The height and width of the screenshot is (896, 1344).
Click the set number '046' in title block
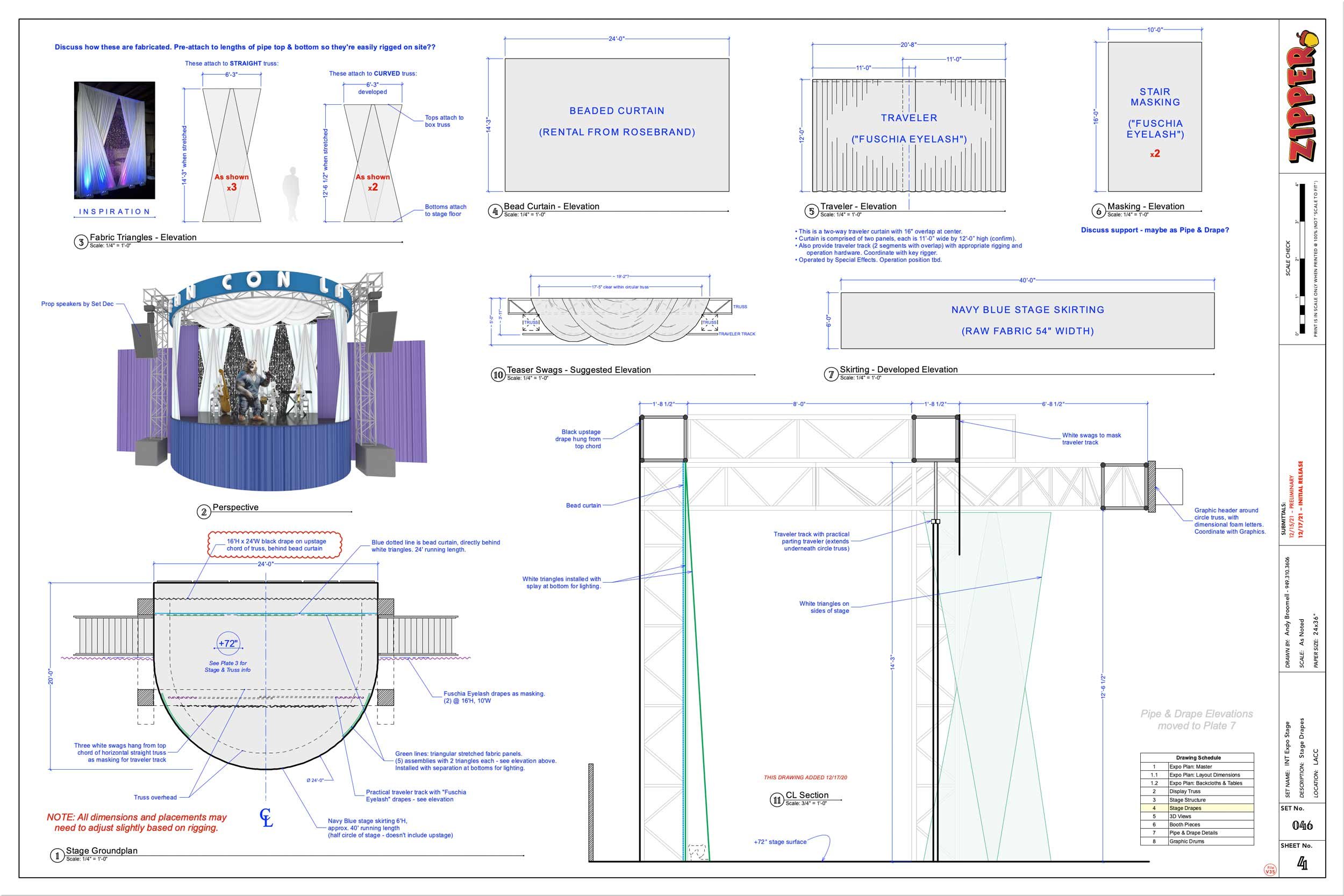(x=1302, y=825)
